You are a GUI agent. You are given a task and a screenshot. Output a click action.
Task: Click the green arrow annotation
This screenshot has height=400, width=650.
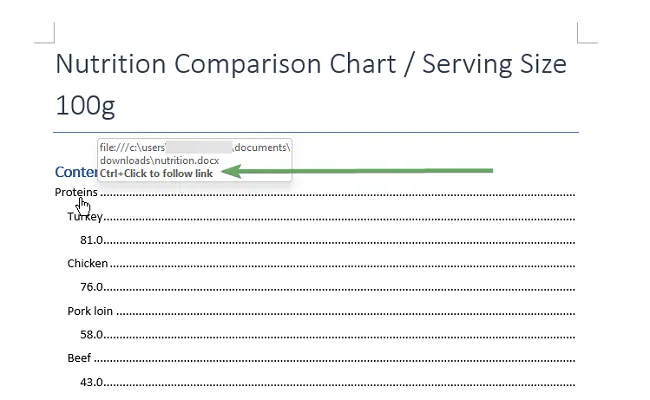357,171
